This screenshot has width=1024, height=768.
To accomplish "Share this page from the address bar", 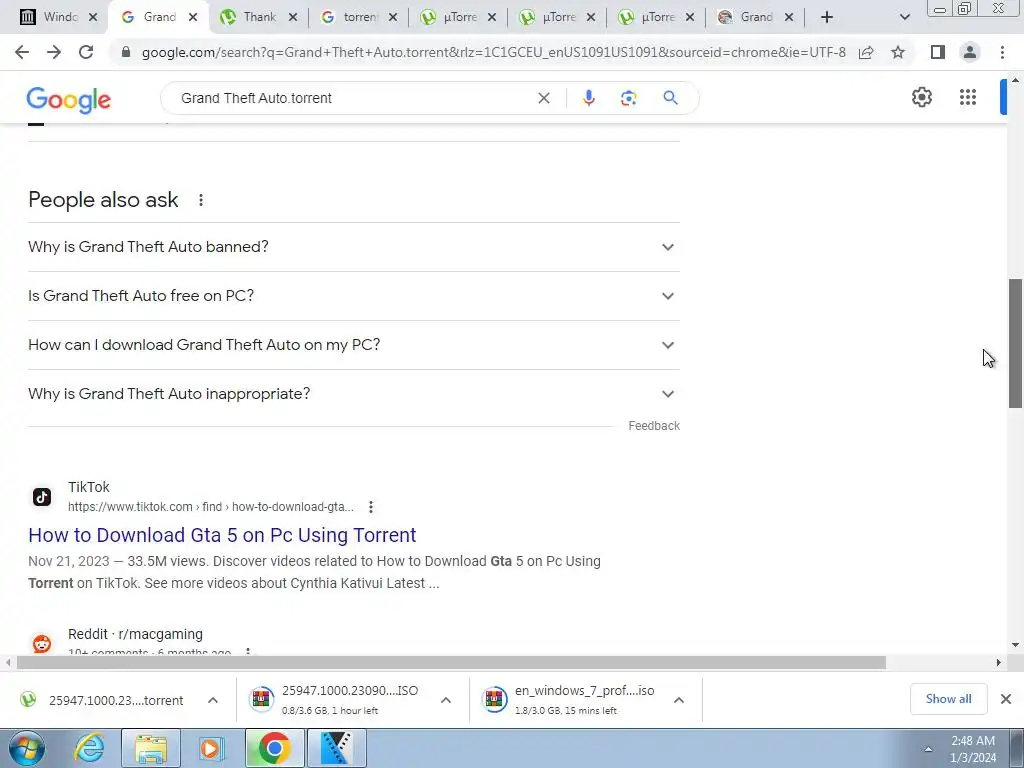I will [866, 52].
